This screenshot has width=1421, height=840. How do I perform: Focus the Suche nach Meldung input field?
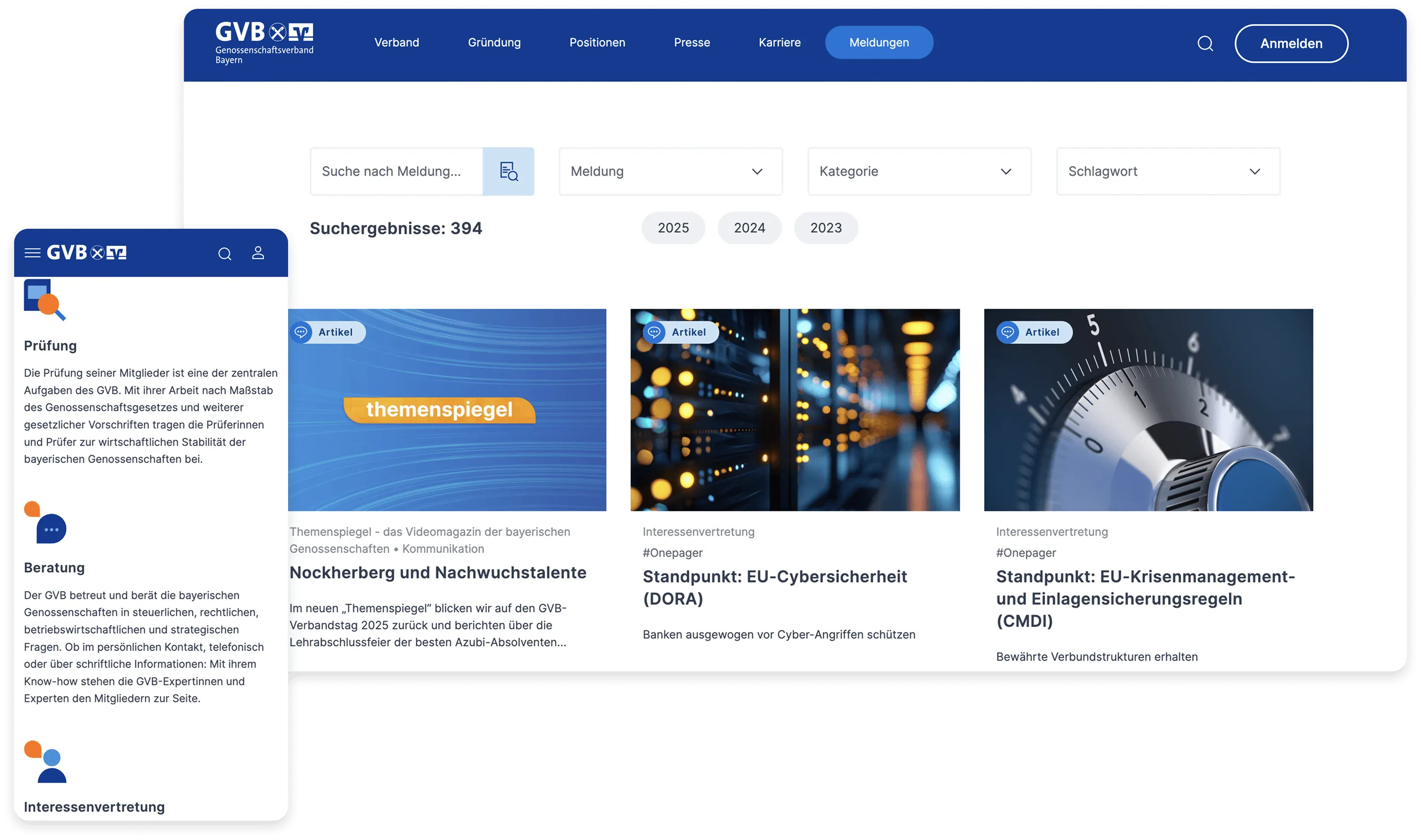396,171
